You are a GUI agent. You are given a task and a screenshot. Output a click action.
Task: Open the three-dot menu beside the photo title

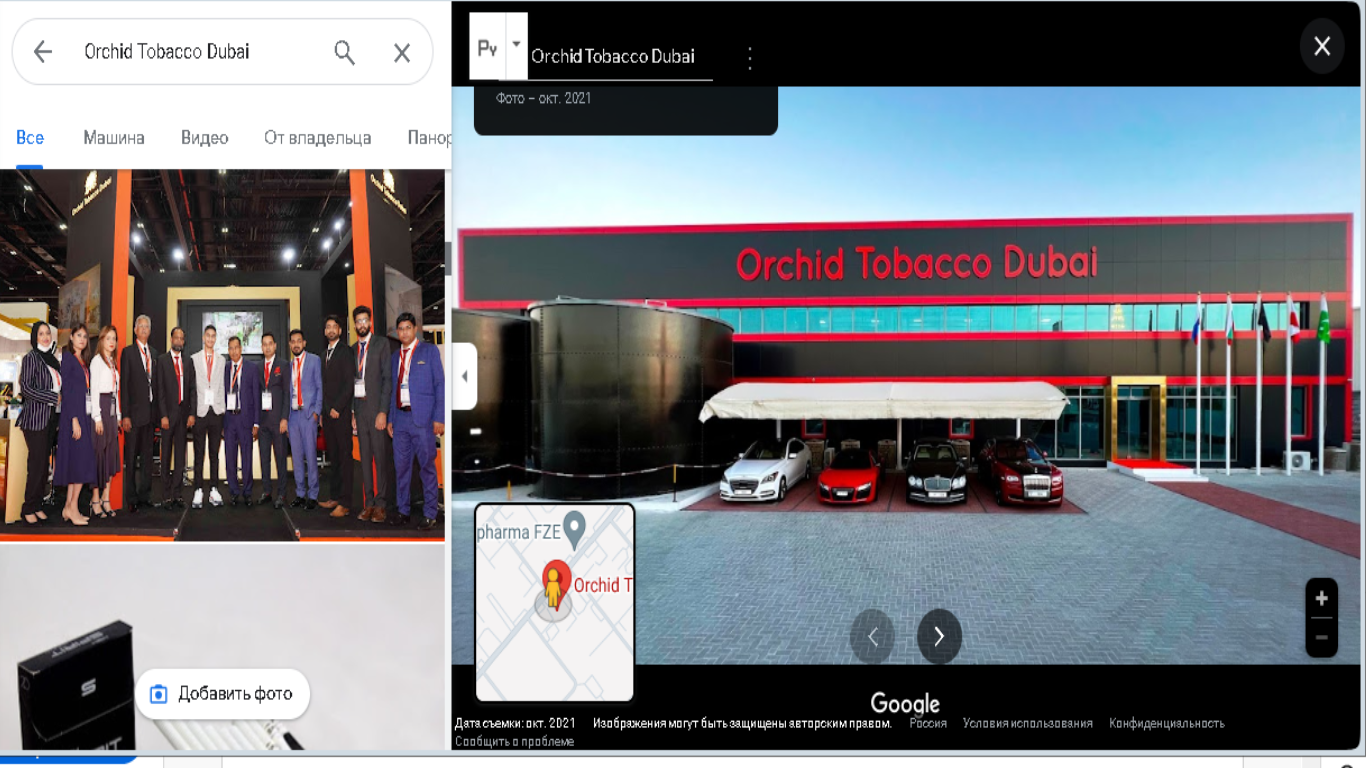coord(750,57)
